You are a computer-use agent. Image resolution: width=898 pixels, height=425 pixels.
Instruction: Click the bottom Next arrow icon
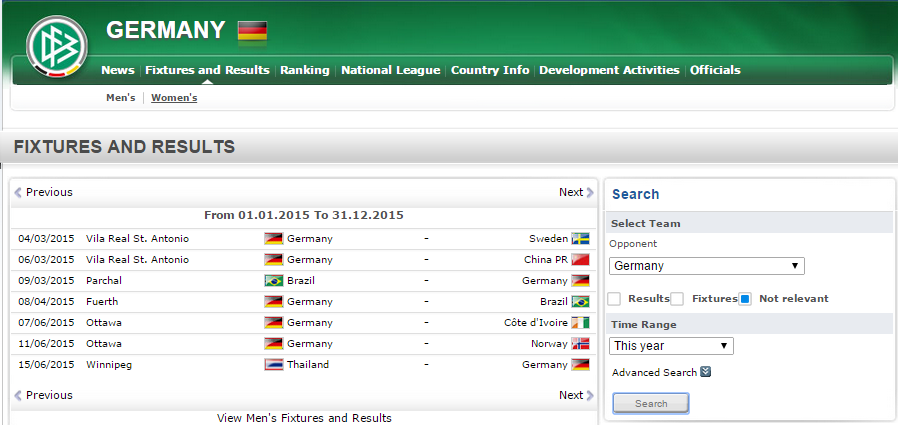(590, 395)
